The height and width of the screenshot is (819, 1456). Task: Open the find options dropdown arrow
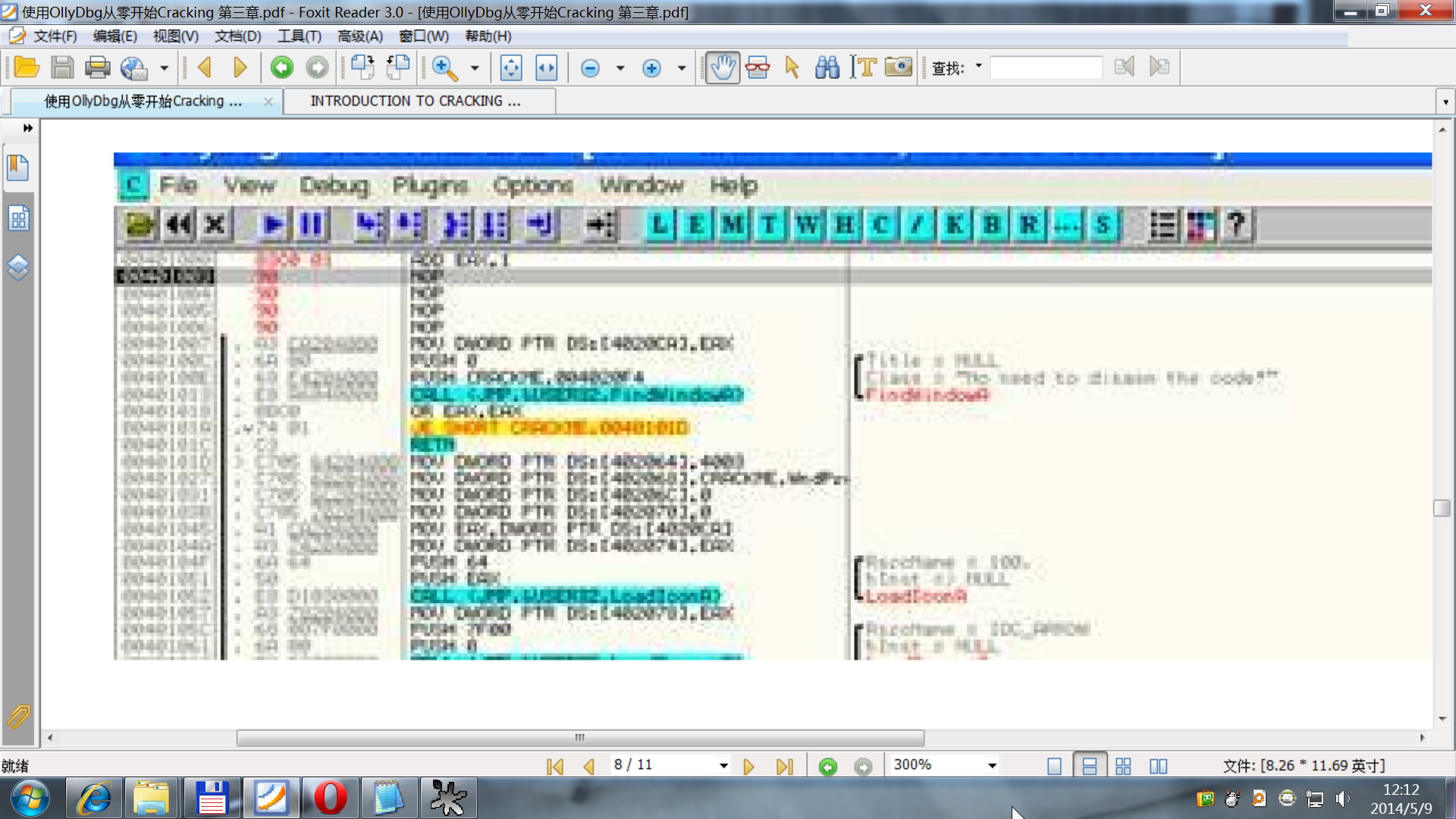pyautogui.click(x=978, y=66)
